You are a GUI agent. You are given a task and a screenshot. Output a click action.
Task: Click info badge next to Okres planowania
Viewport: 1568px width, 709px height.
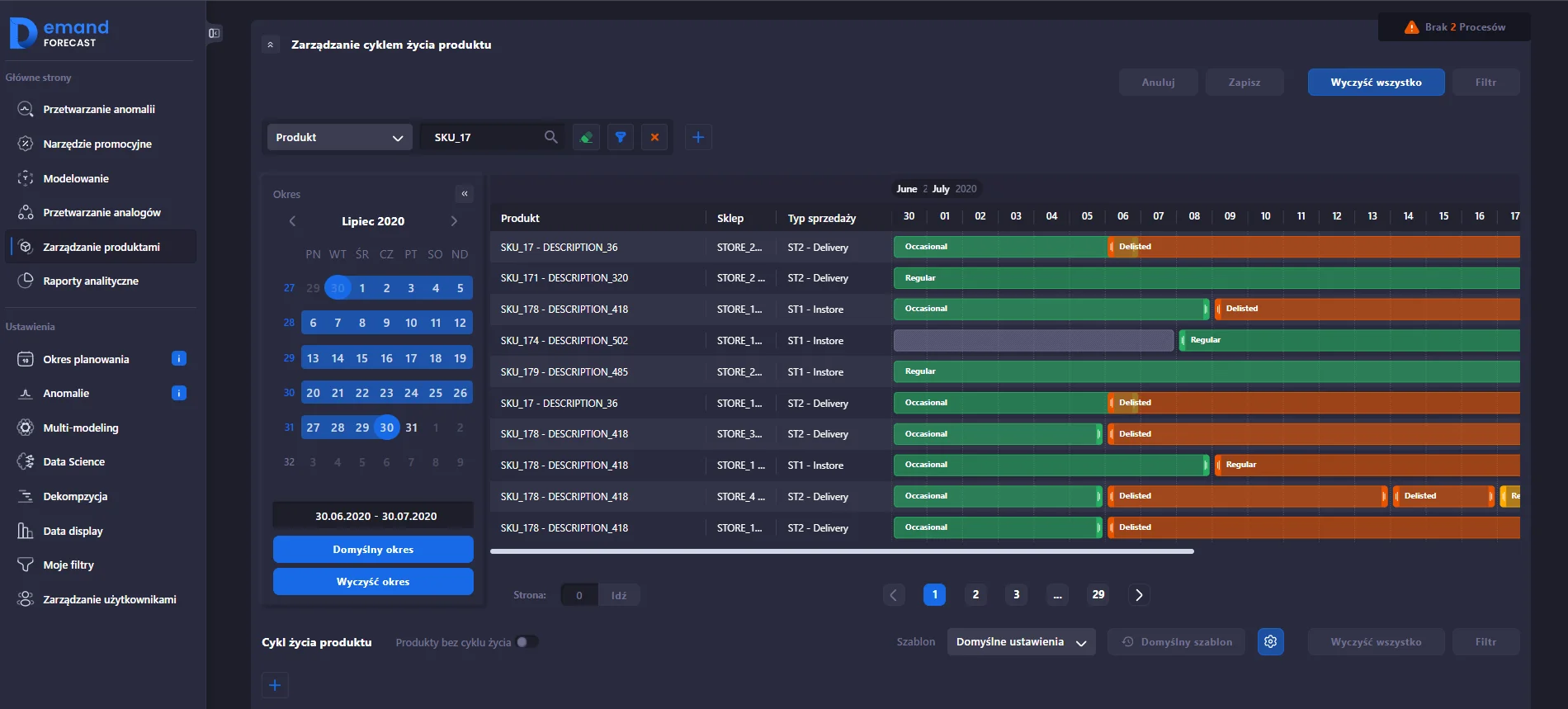click(x=178, y=358)
